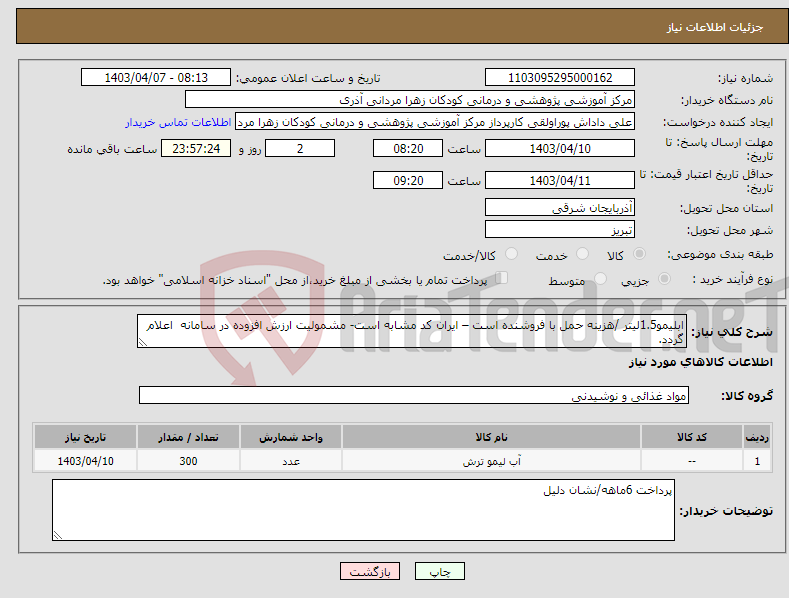
Task: Click the resize handle of description textarea
Action: click(142, 342)
